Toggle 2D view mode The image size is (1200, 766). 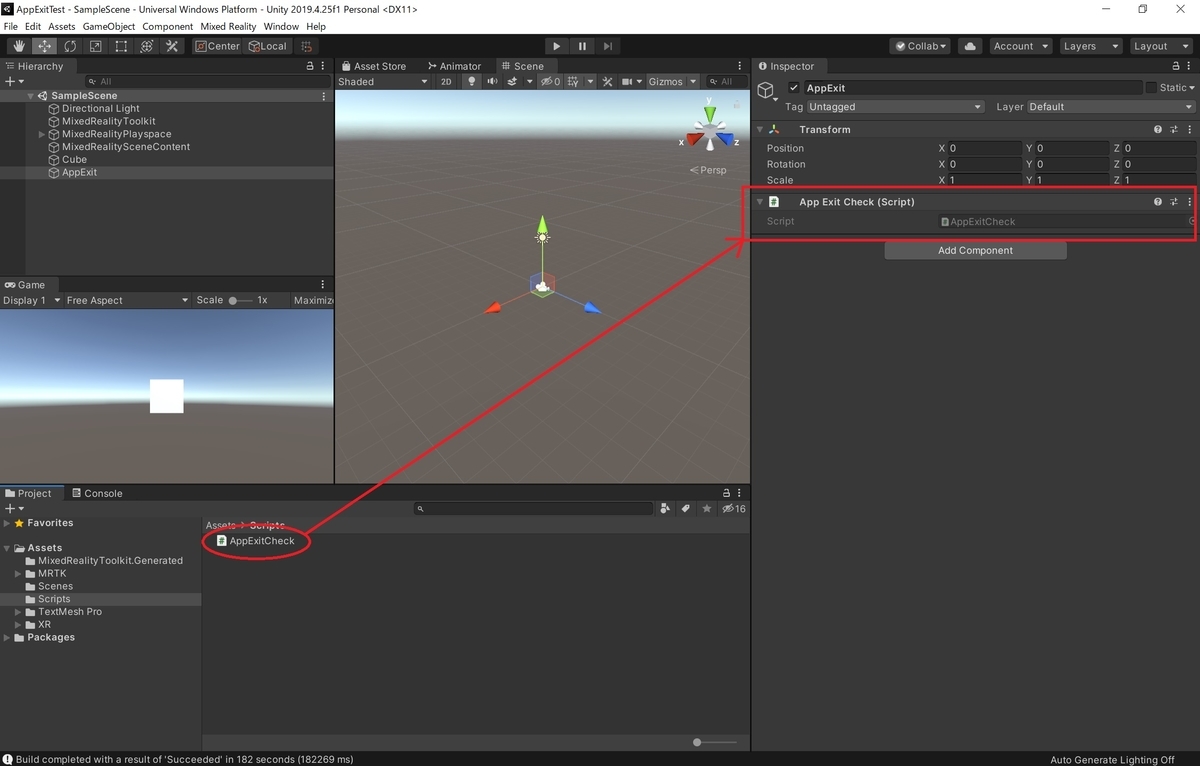447,82
